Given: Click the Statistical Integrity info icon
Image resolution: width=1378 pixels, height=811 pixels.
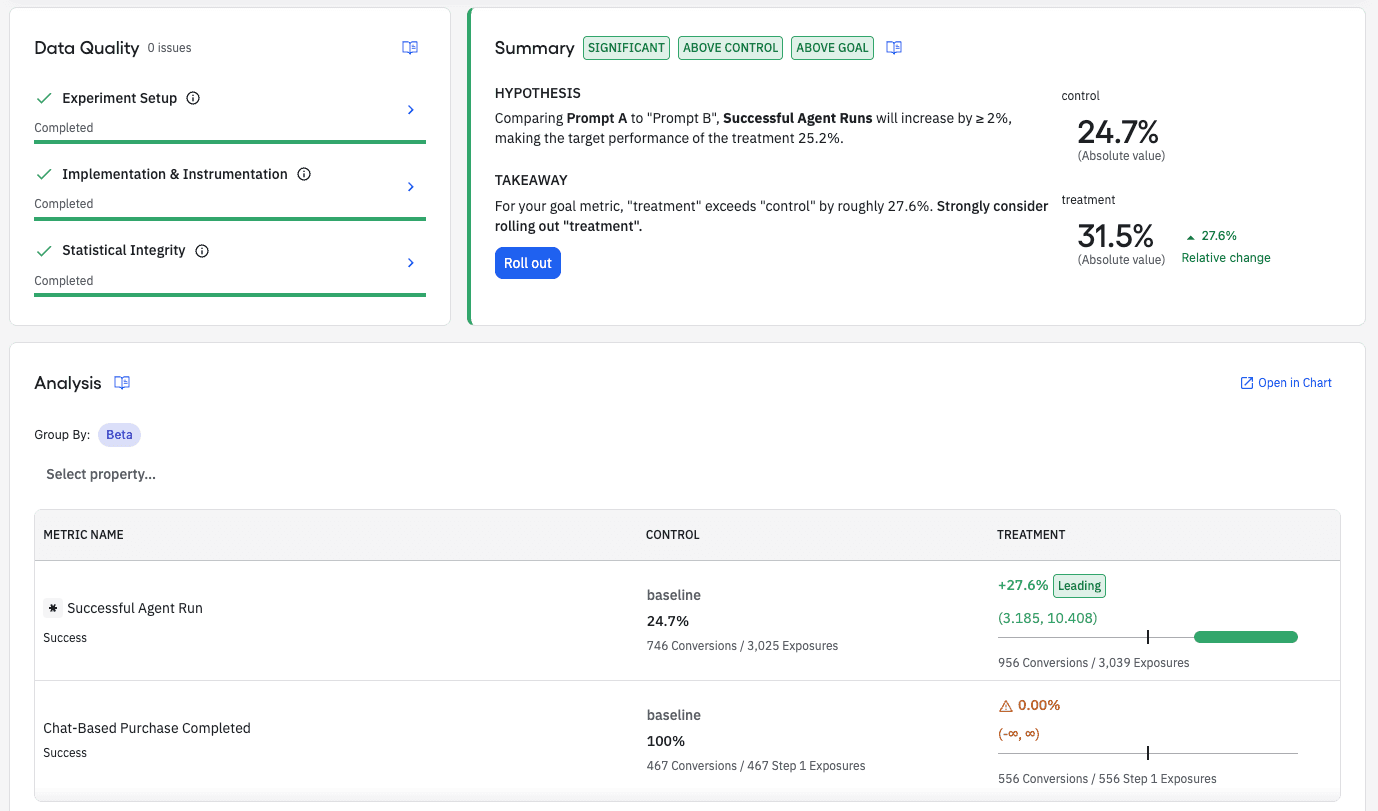Looking at the screenshot, I should pyautogui.click(x=202, y=251).
